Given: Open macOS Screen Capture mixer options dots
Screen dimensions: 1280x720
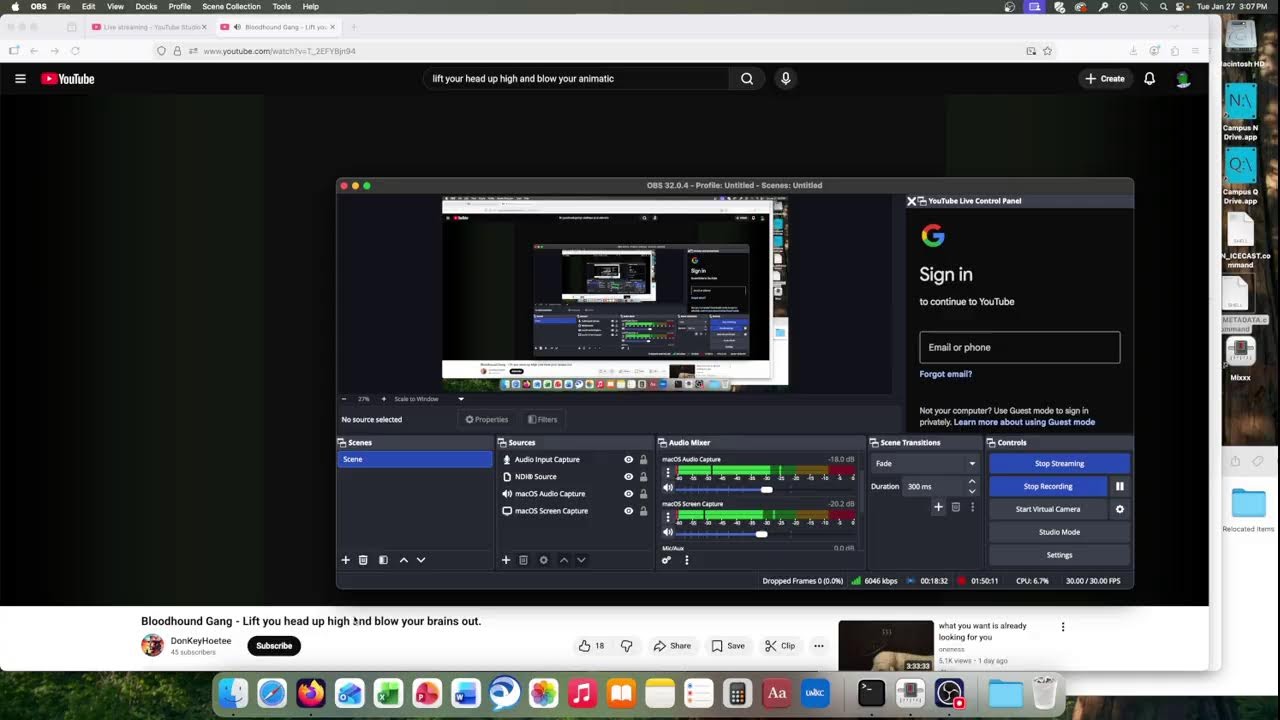Looking at the screenshot, I should coord(668,517).
